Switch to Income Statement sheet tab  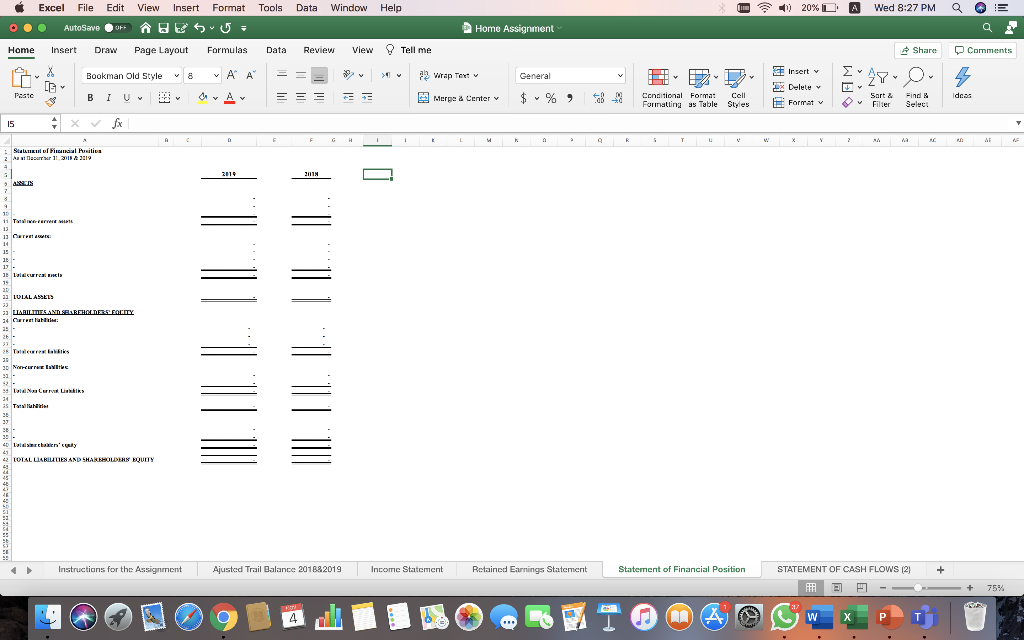tap(407, 569)
